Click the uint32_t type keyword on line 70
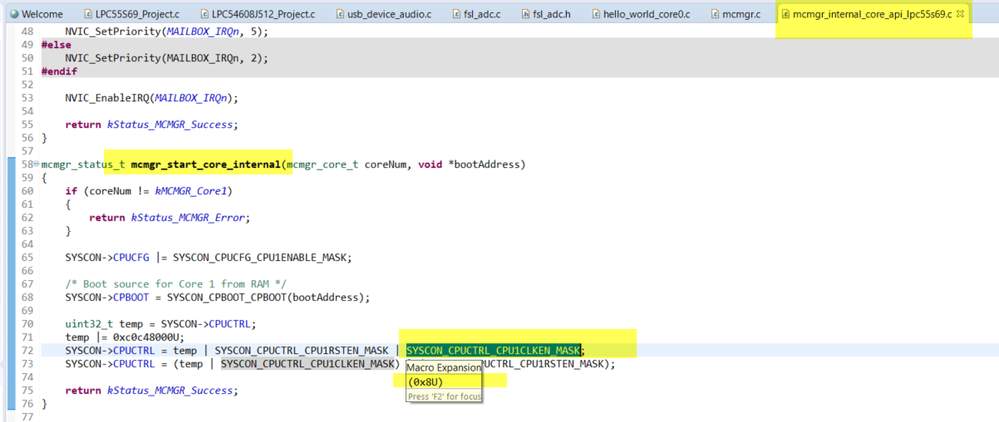 (89, 324)
